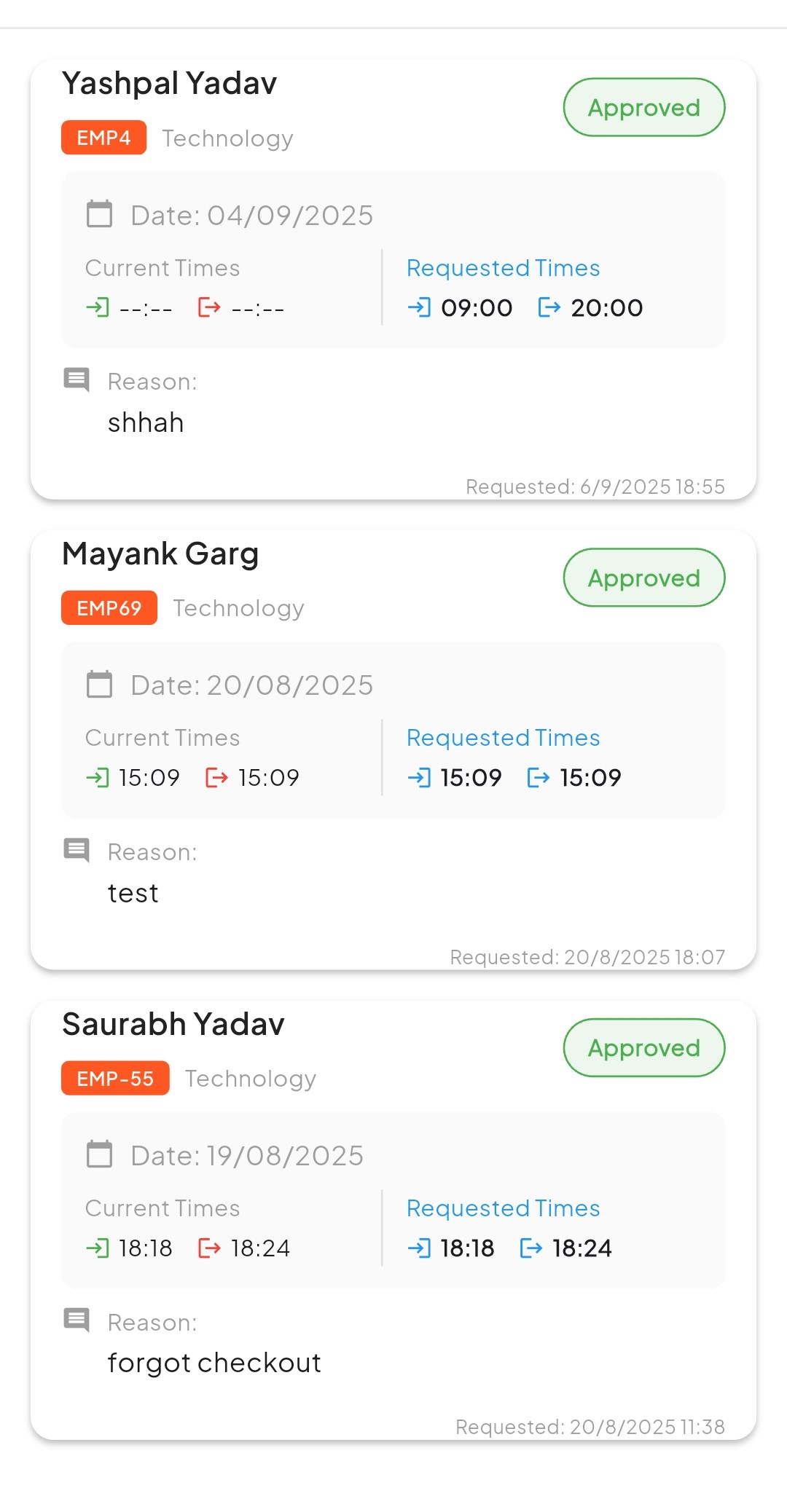Click blue check-out icon beside 20:00
The height and width of the screenshot is (1512, 787).
pos(549,307)
